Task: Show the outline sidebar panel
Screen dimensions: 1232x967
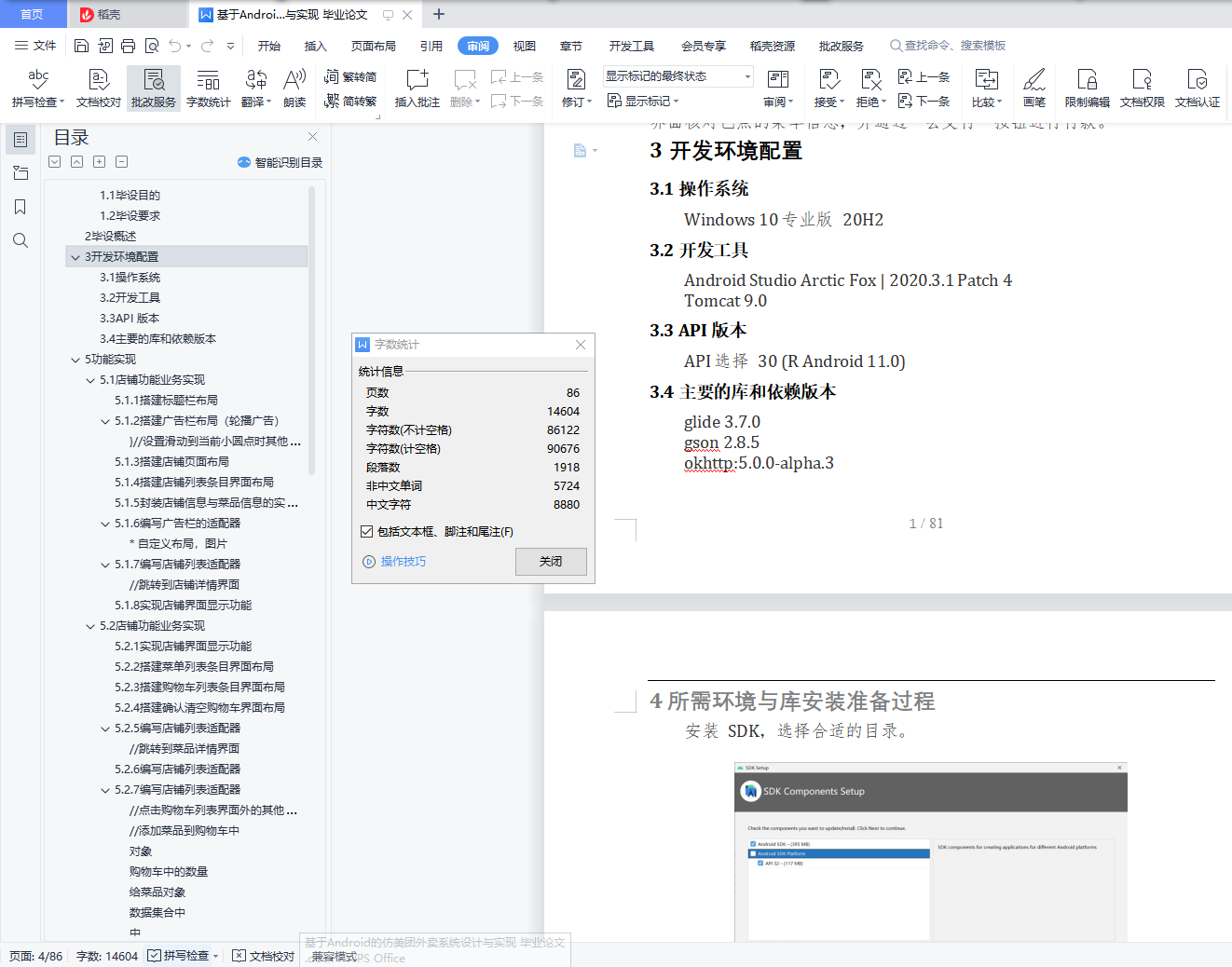Action: pos(21,140)
